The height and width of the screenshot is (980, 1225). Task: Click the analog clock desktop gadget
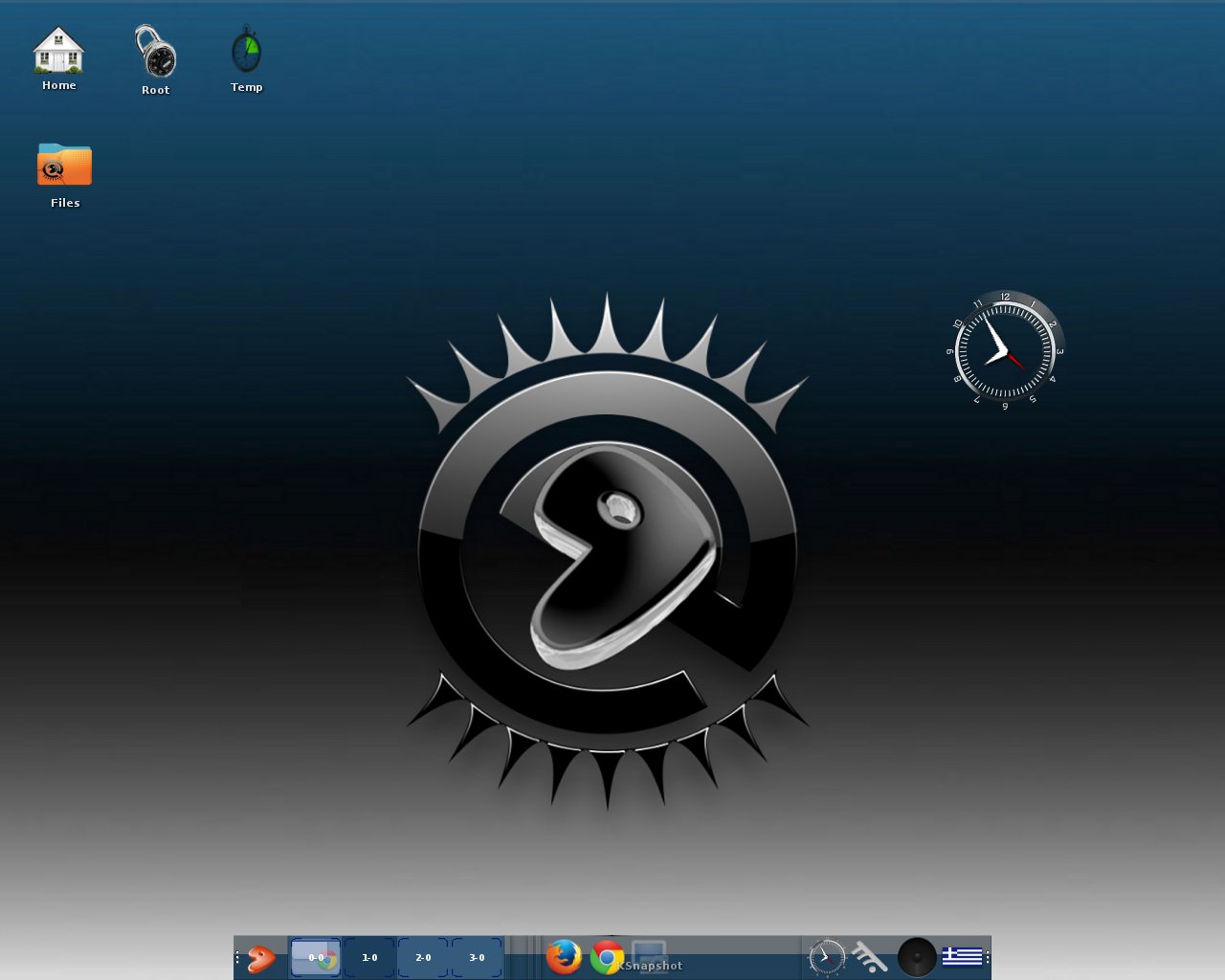pos(1005,351)
